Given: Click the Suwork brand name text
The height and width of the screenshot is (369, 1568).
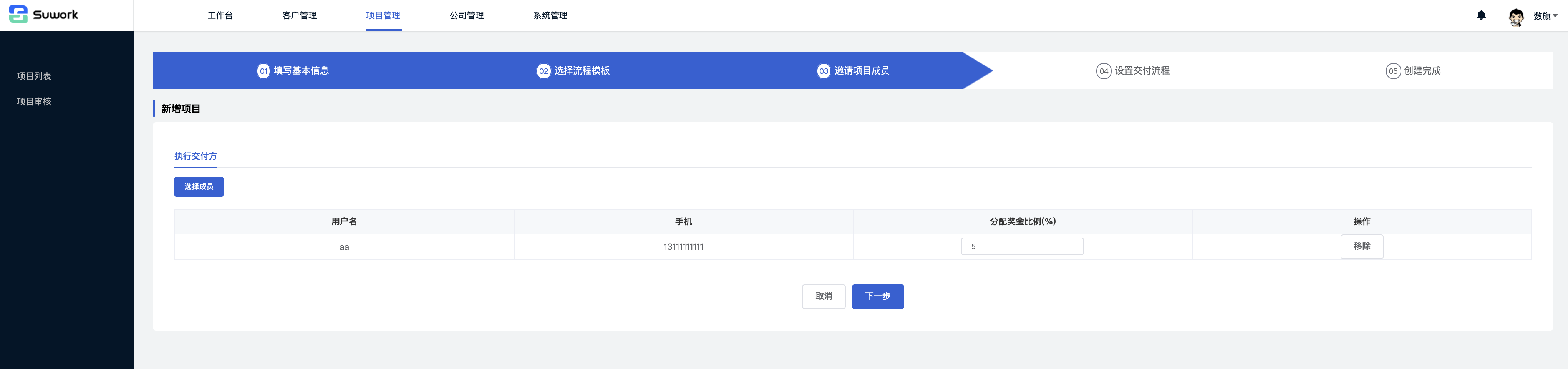Looking at the screenshot, I should pyautogui.click(x=55, y=15).
